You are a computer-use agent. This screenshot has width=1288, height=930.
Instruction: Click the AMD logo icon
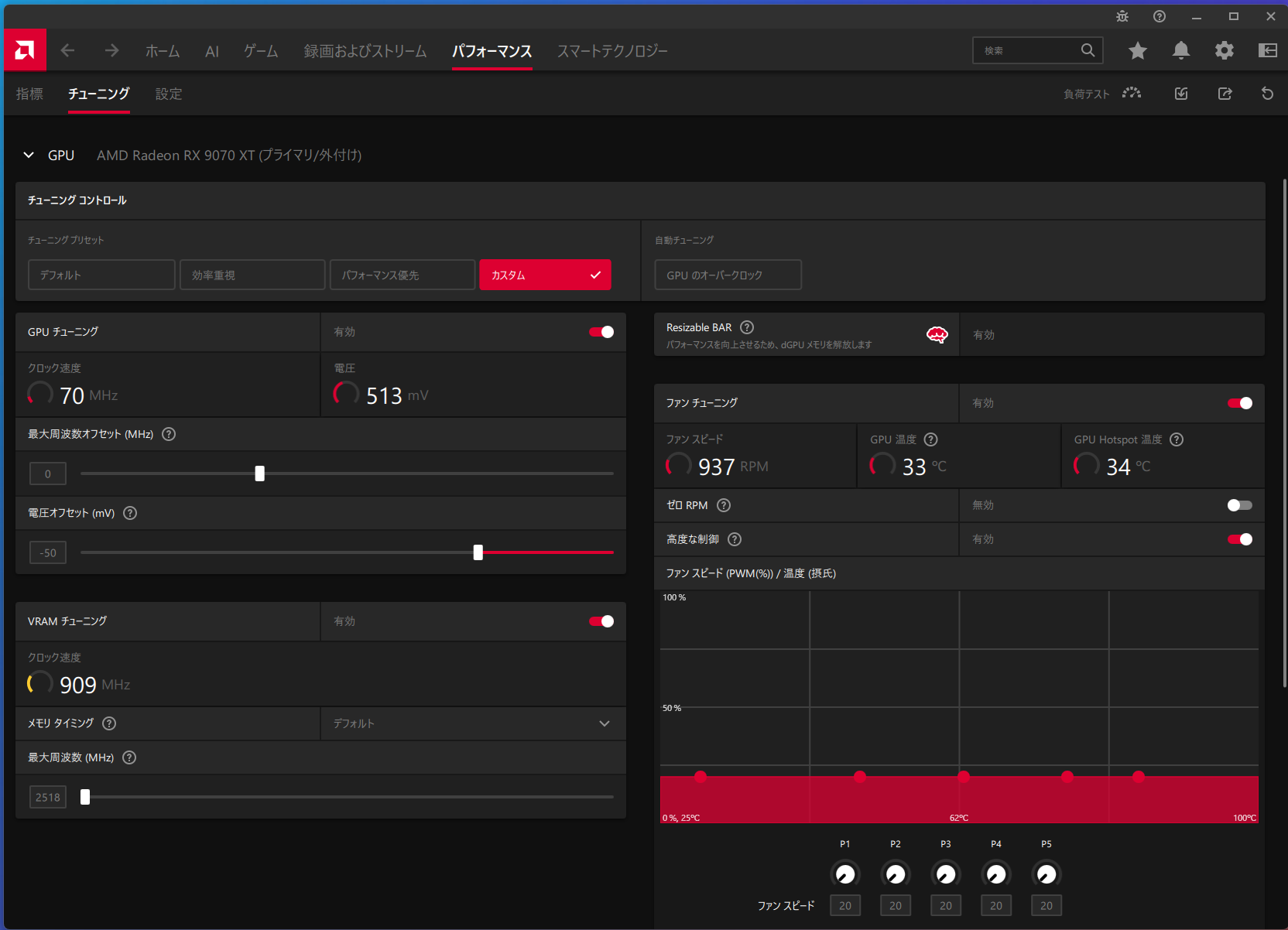click(25, 50)
